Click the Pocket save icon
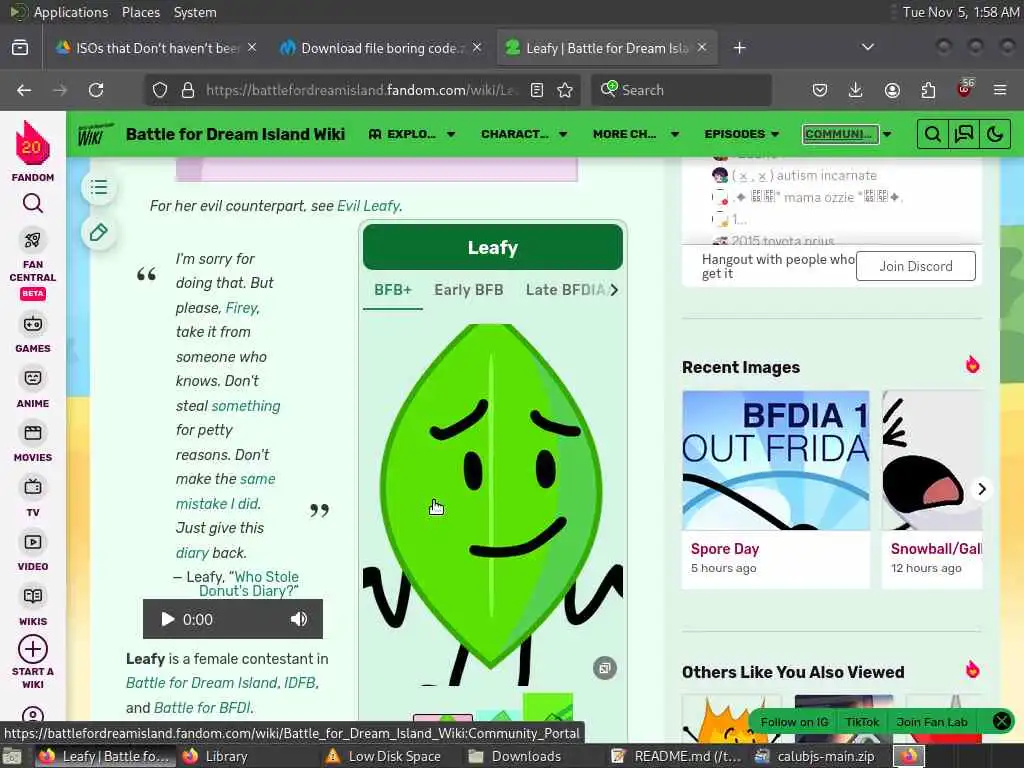The image size is (1024, 768). (x=820, y=90)
